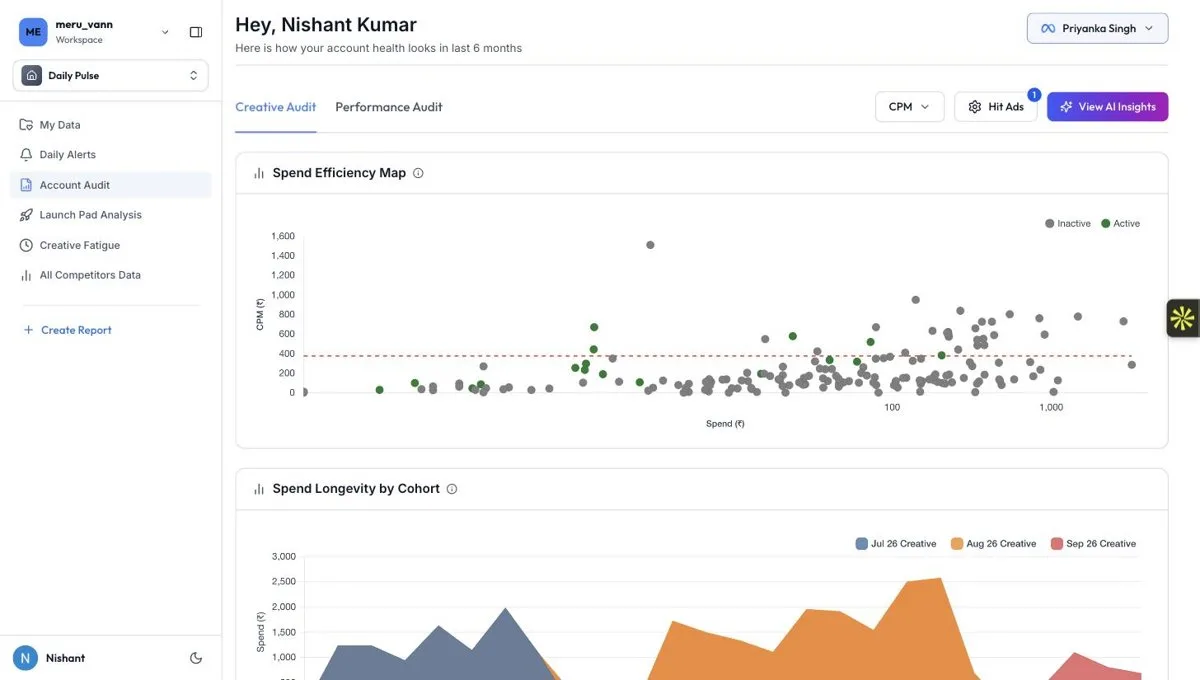Click the sparkle icon on AI Insights

[x=1066, y=107]
